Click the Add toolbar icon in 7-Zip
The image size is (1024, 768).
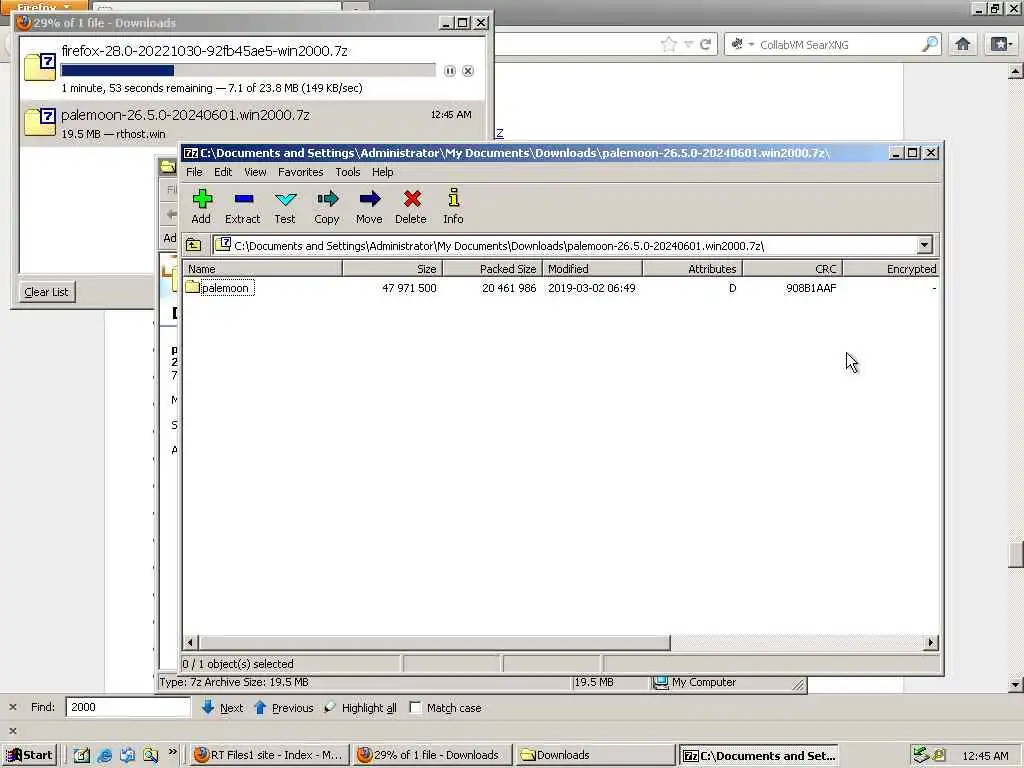(x=202, y=206)
